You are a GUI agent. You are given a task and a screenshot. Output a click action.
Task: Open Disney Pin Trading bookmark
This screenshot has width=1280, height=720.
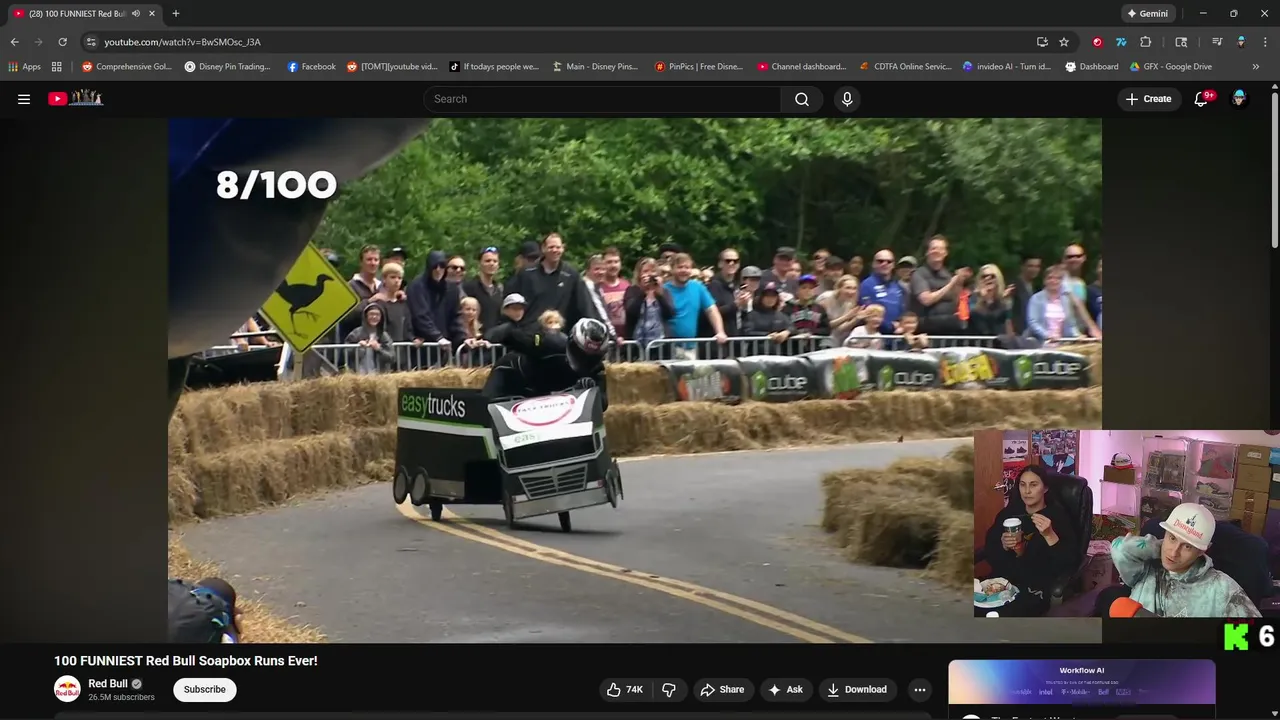click(x=228, y=67)
